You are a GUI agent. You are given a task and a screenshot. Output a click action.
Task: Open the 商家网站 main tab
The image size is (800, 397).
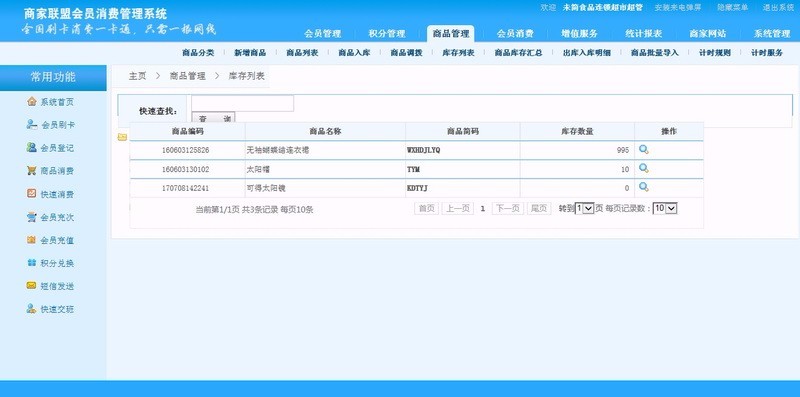pos(708,34)
